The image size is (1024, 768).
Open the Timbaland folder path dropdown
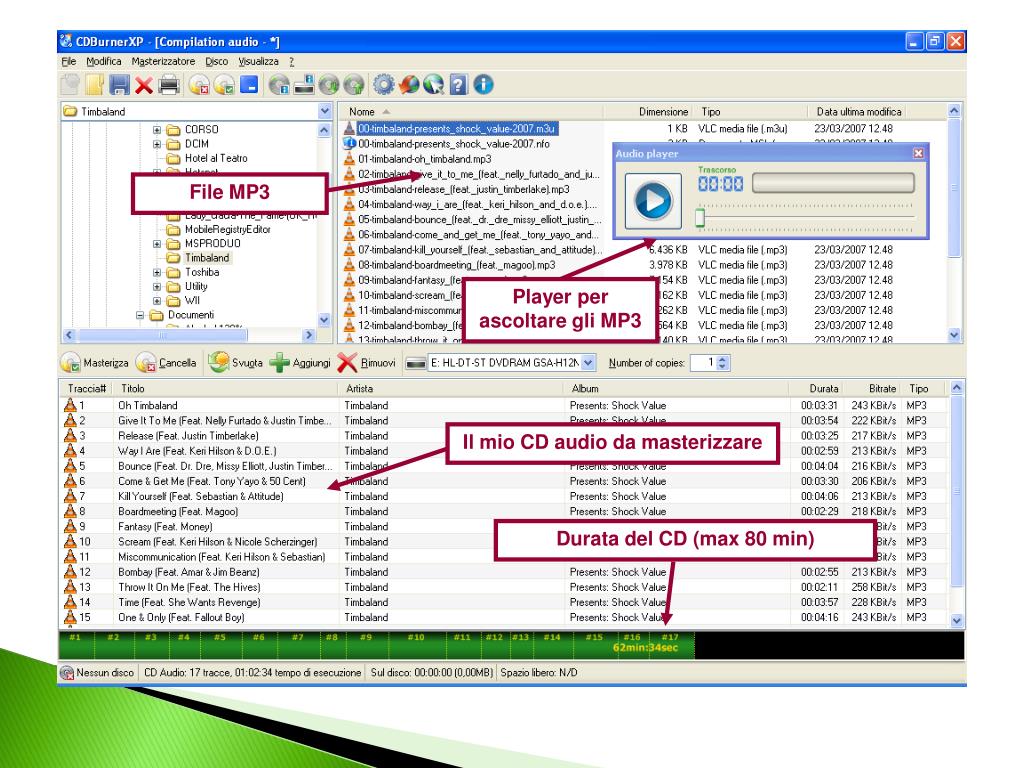324,112
